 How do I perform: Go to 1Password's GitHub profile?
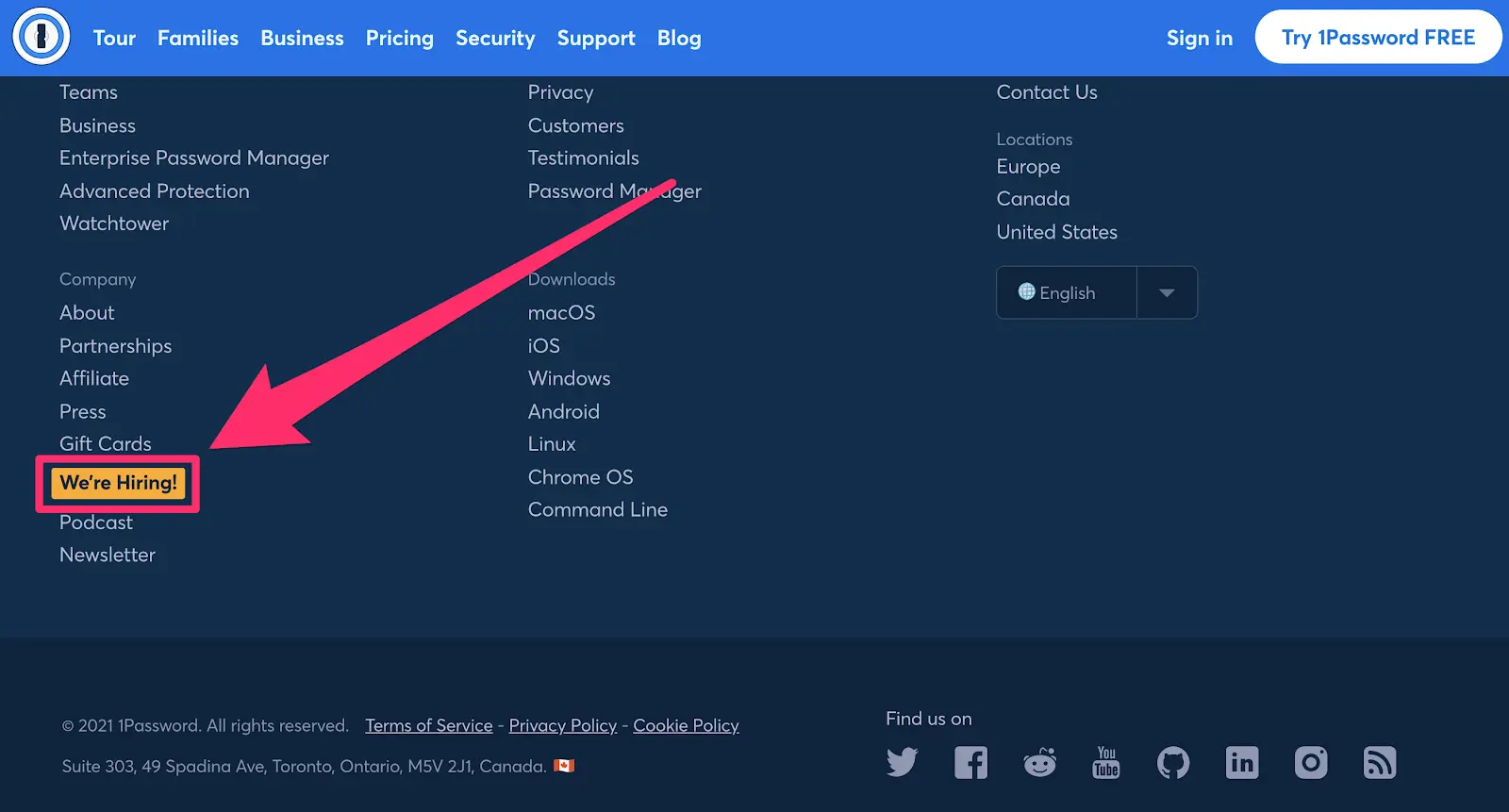[1173, 762]
